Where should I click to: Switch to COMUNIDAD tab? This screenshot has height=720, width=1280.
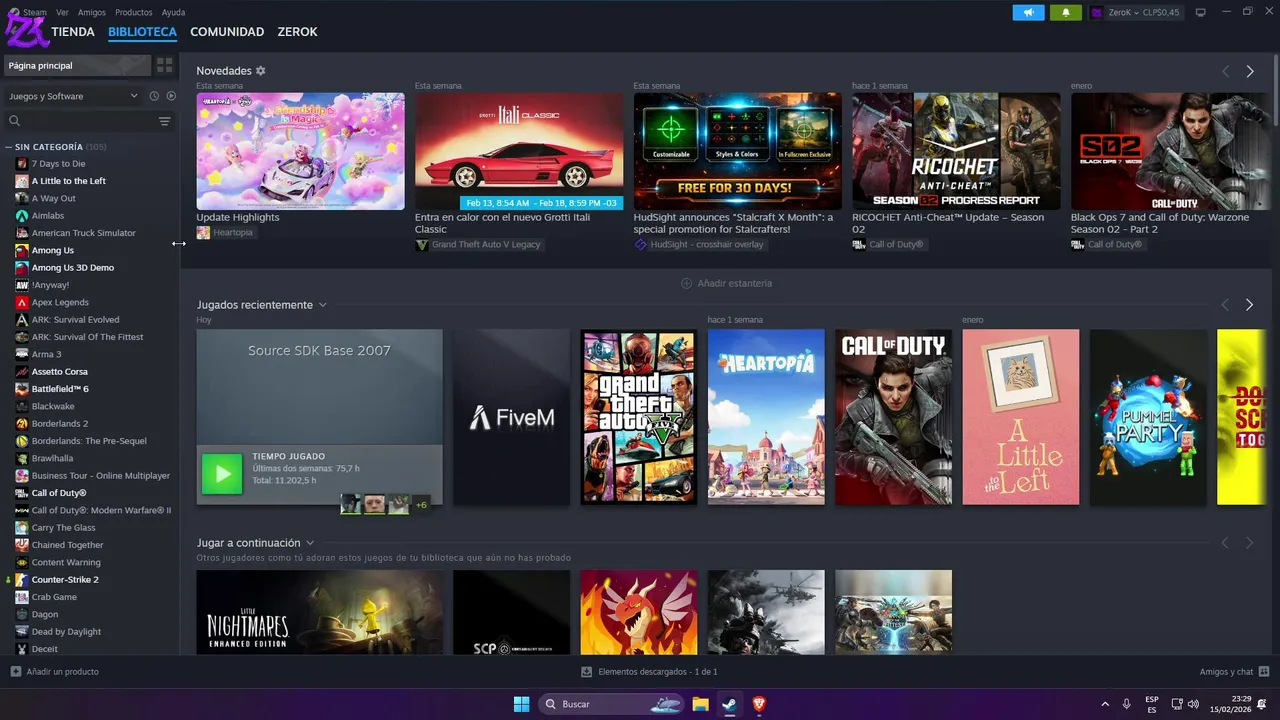click(x=227, y=32)
